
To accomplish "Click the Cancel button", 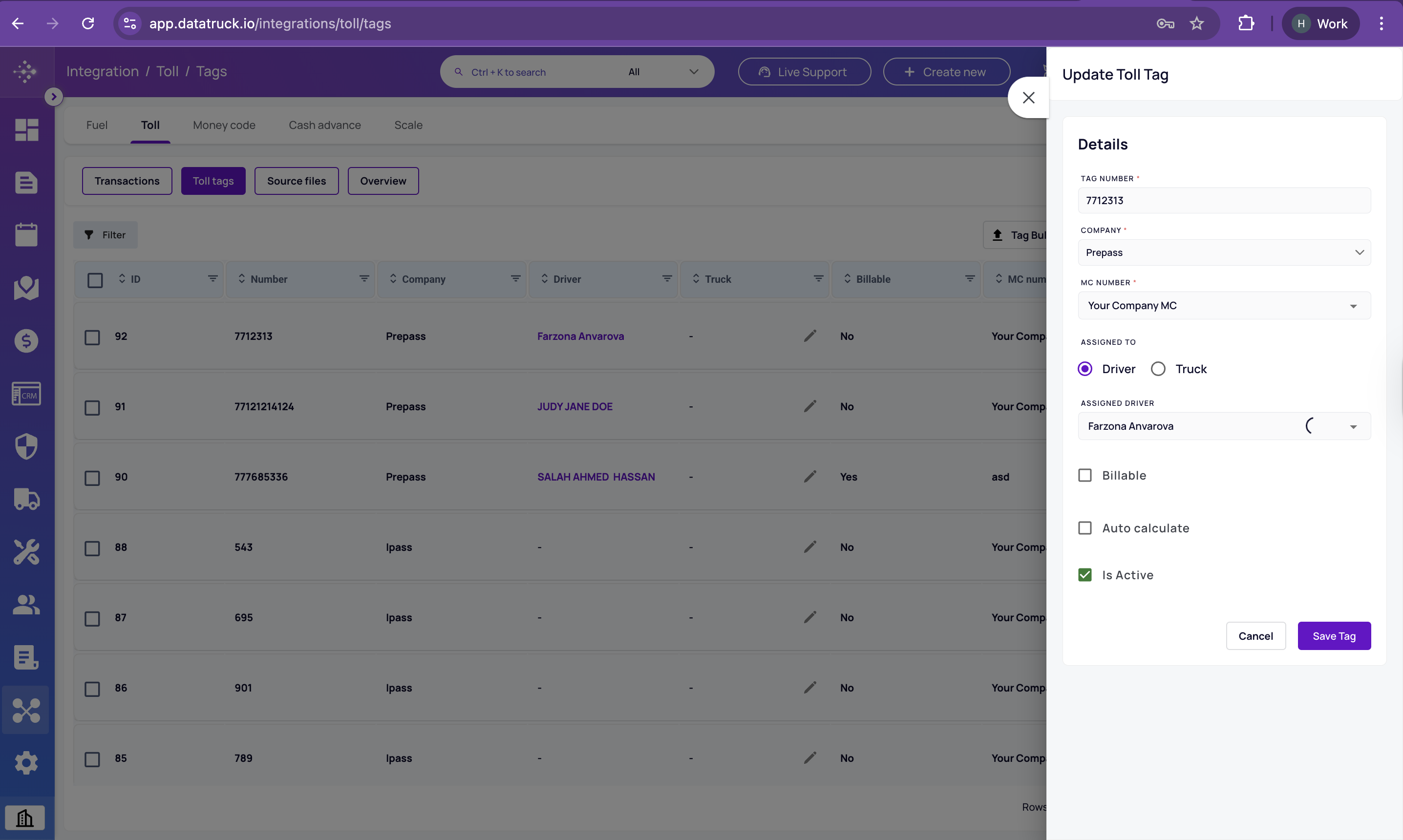I will click(1256, 636).
